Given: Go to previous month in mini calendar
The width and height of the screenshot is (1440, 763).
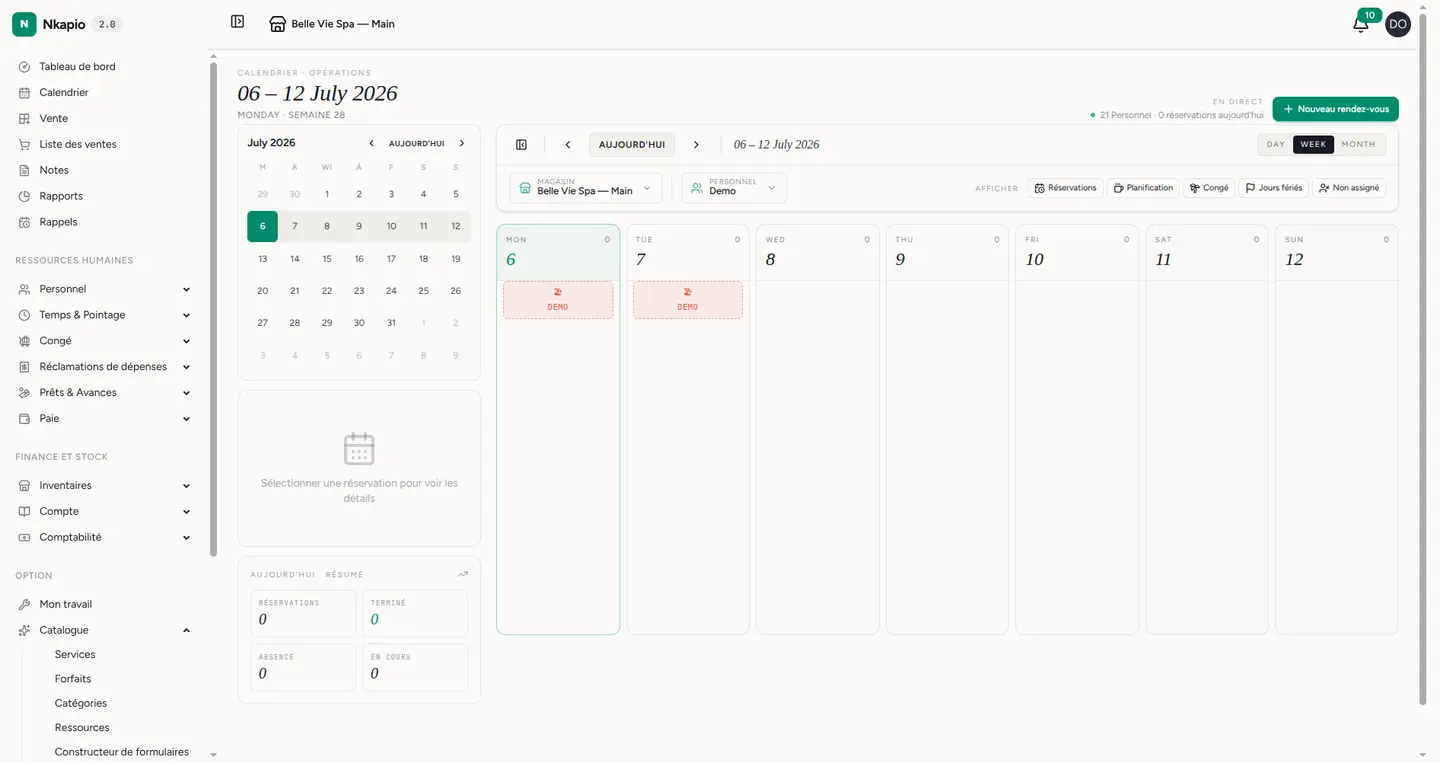Looking at the screenshot, I should tap(372, 143).
